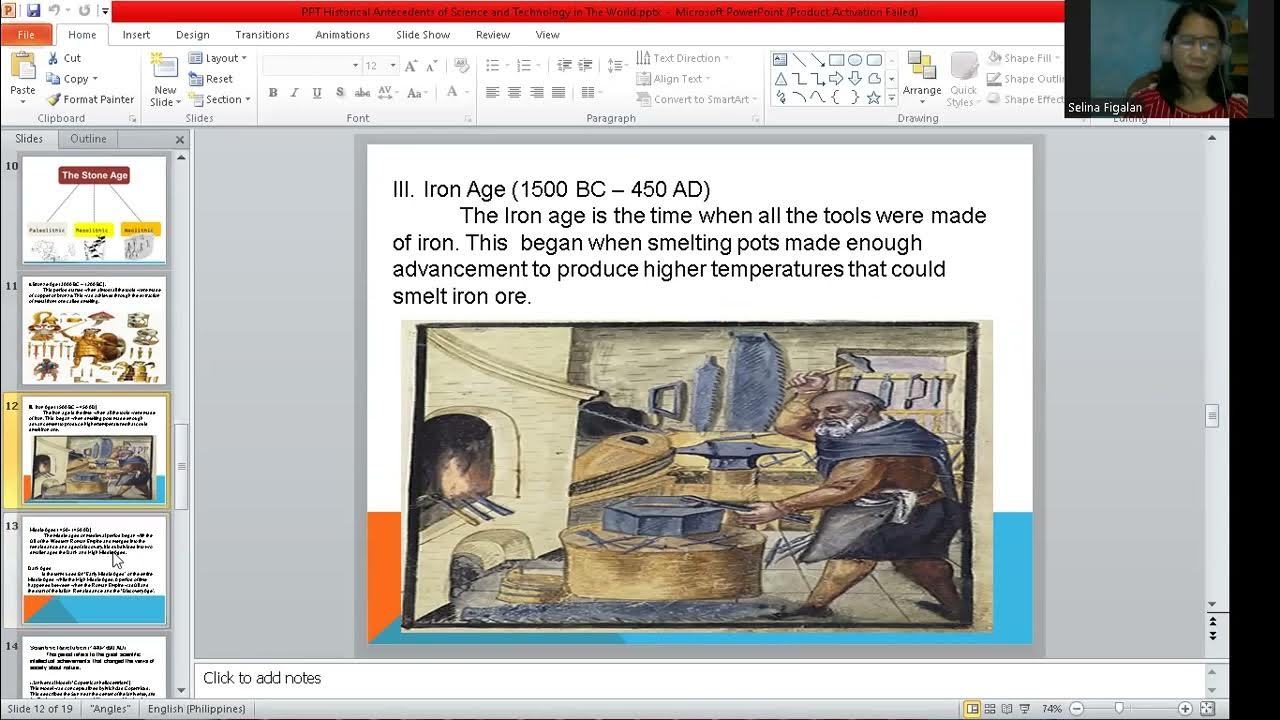Expand the shapes gallery More arrow
The width and height of the screenshot is (1280, 720).
[x=891, y=98]
